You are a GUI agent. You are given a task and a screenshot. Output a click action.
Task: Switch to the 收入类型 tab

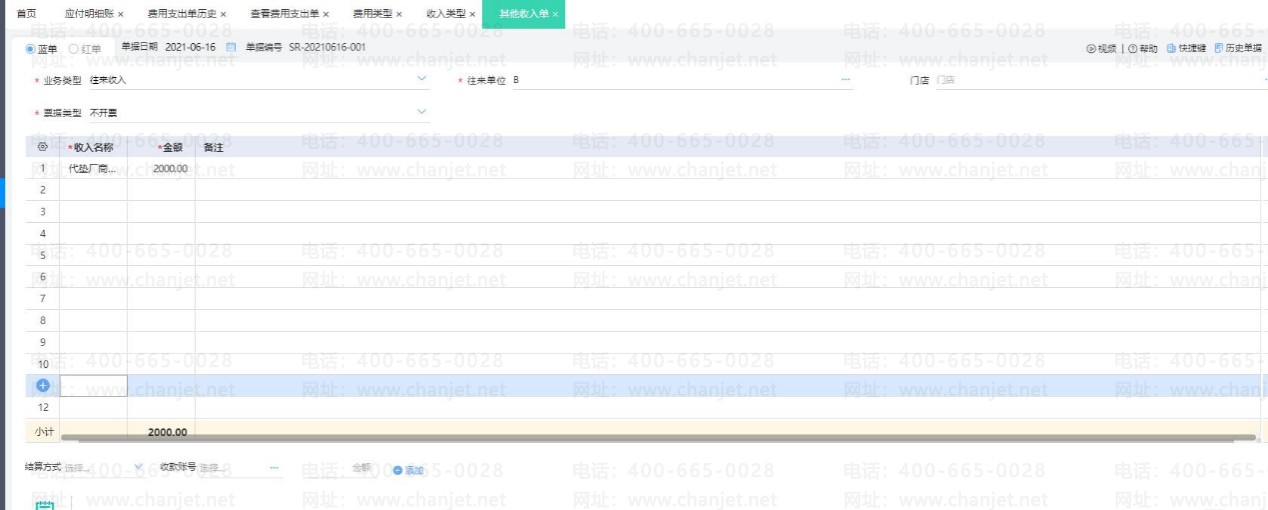pos(446,14)
